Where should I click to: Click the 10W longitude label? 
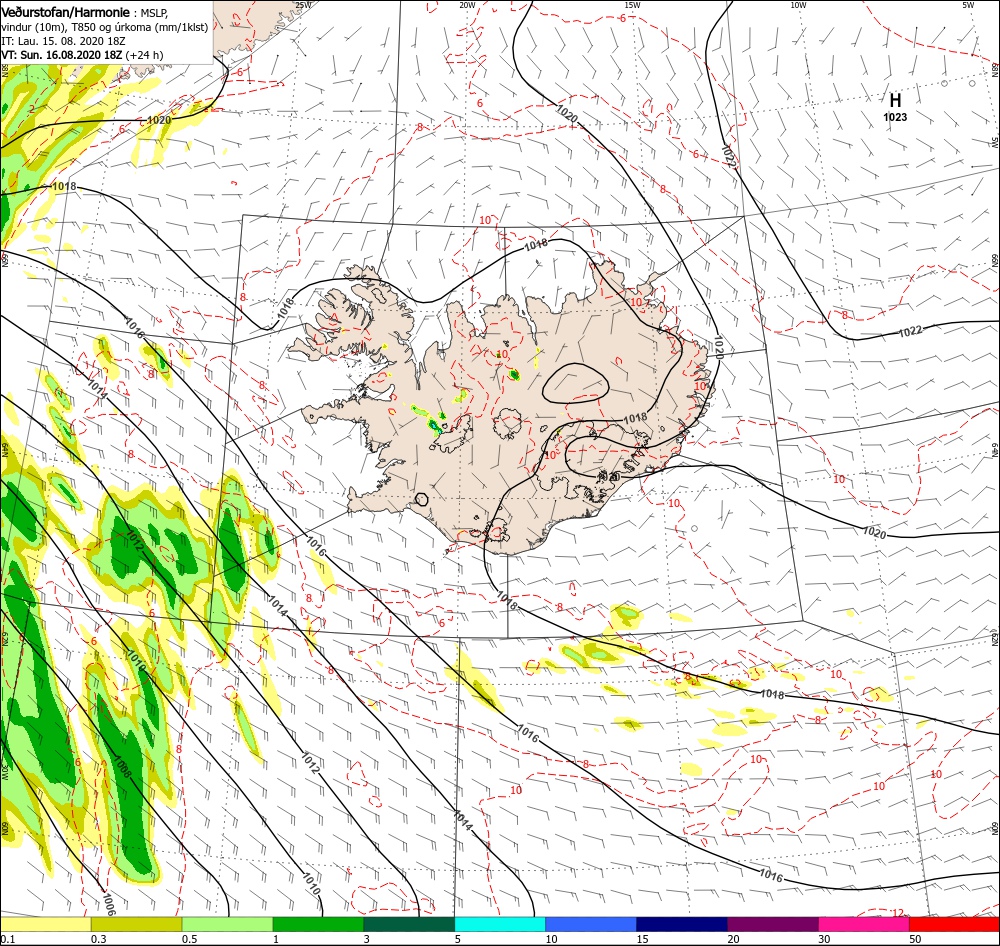(x=798, y=5)
